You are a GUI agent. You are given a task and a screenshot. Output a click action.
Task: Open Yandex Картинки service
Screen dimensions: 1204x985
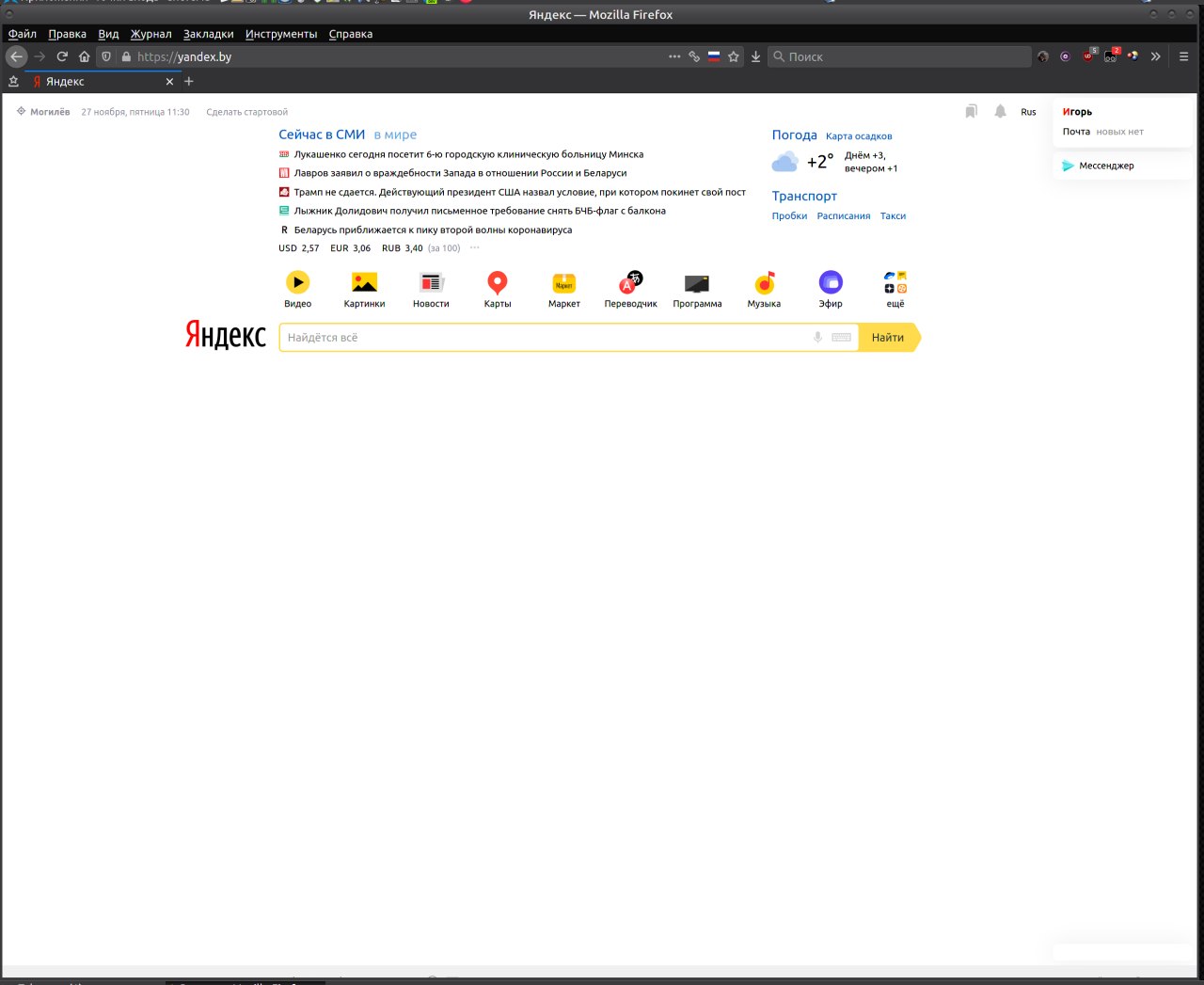[364, 290]
